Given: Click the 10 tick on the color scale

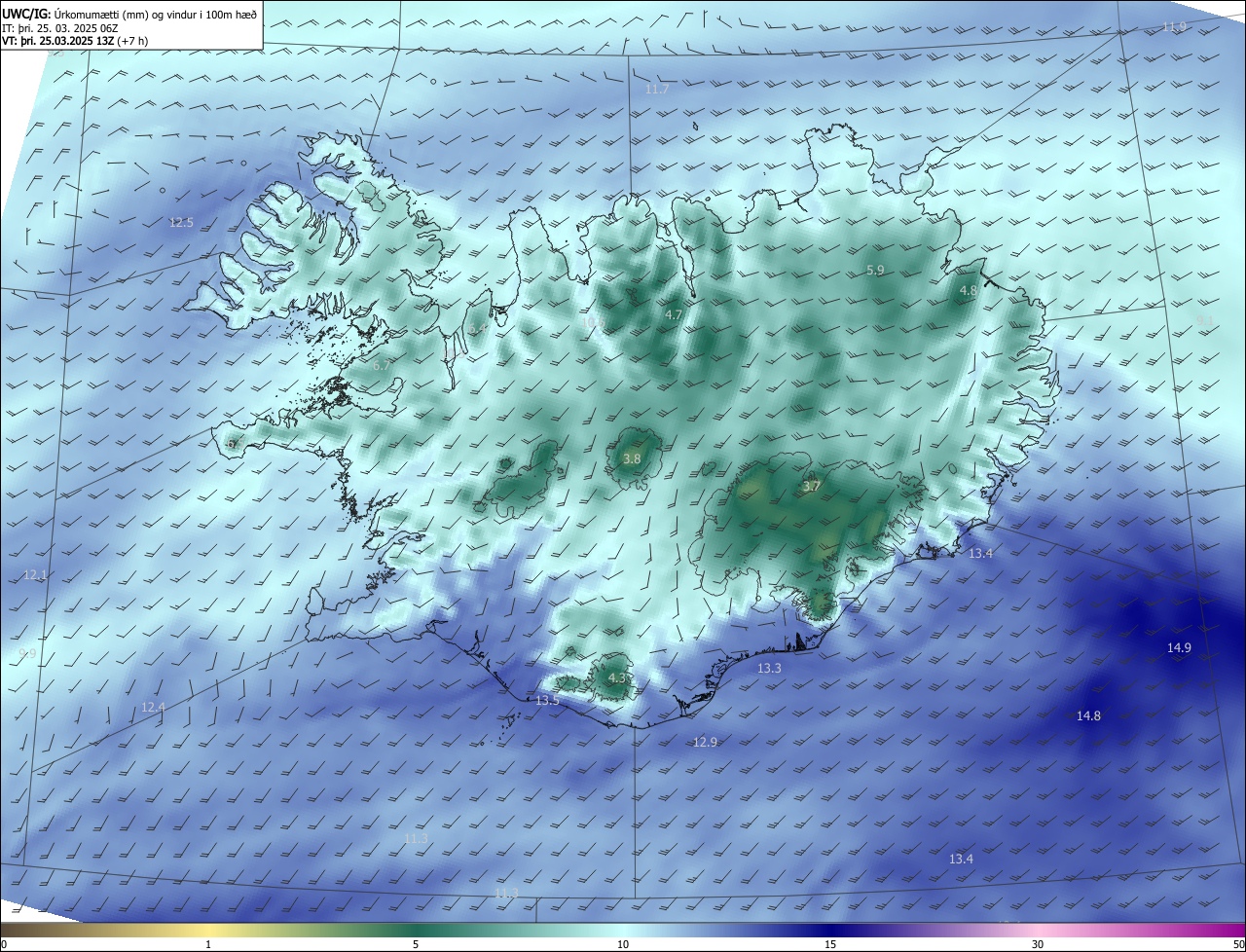Looking at the screenshot, I should click(x=623, y=944).
